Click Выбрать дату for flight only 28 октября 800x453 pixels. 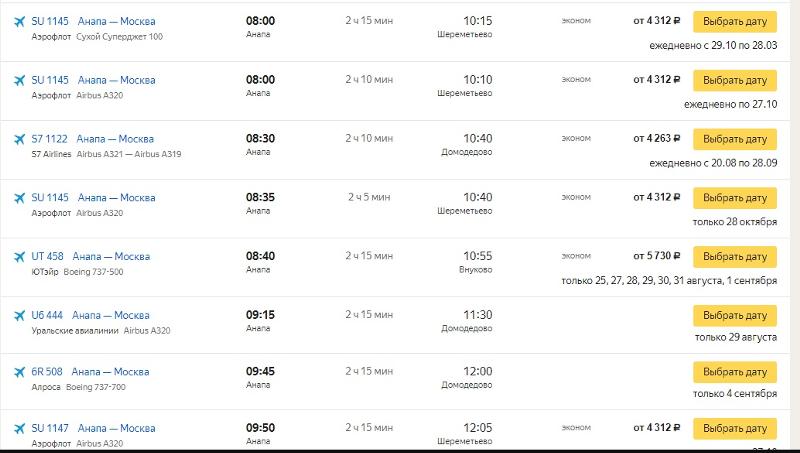click(x=735, y=198)
